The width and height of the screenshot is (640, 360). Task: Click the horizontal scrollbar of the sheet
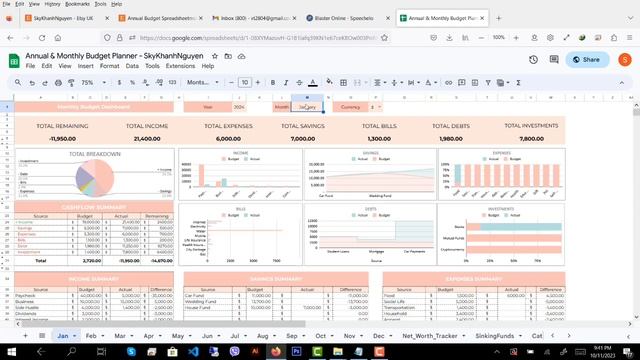[163, 324]
